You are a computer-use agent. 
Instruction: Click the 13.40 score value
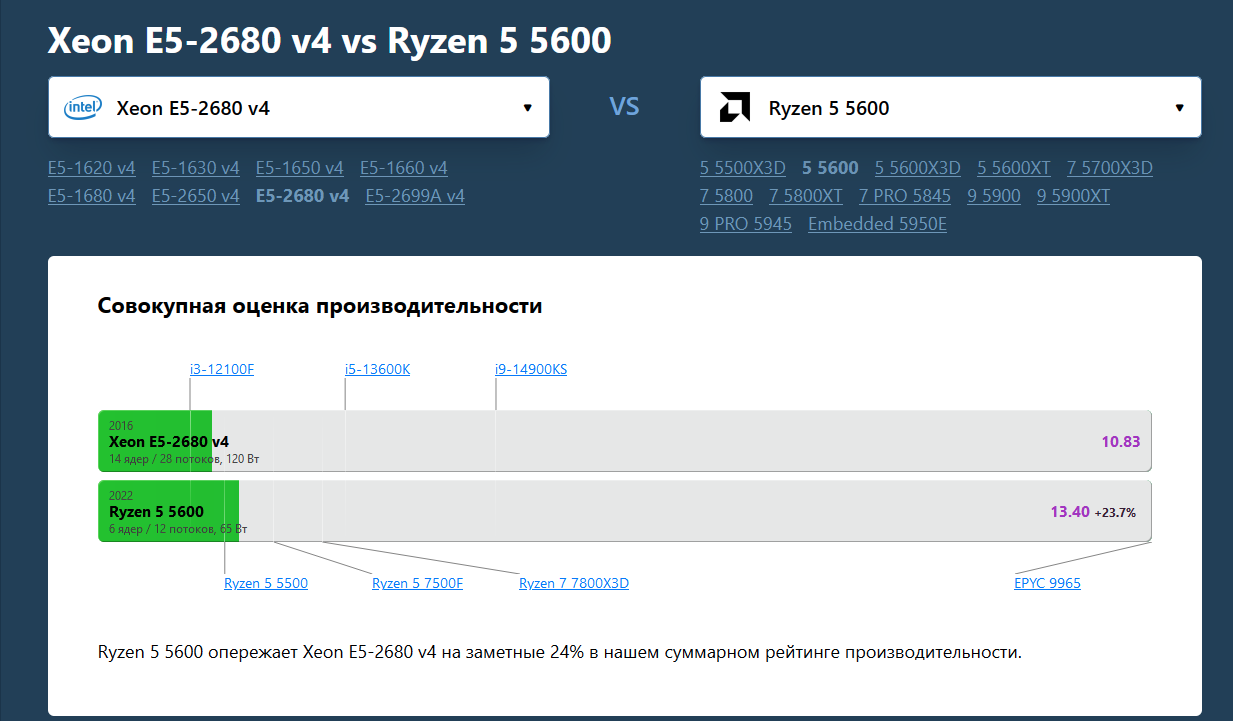[1070, 512]
